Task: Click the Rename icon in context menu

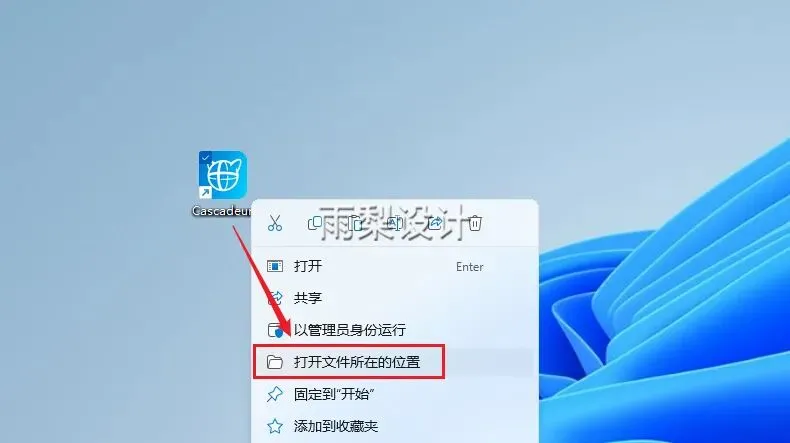Action: coord(394,223)
